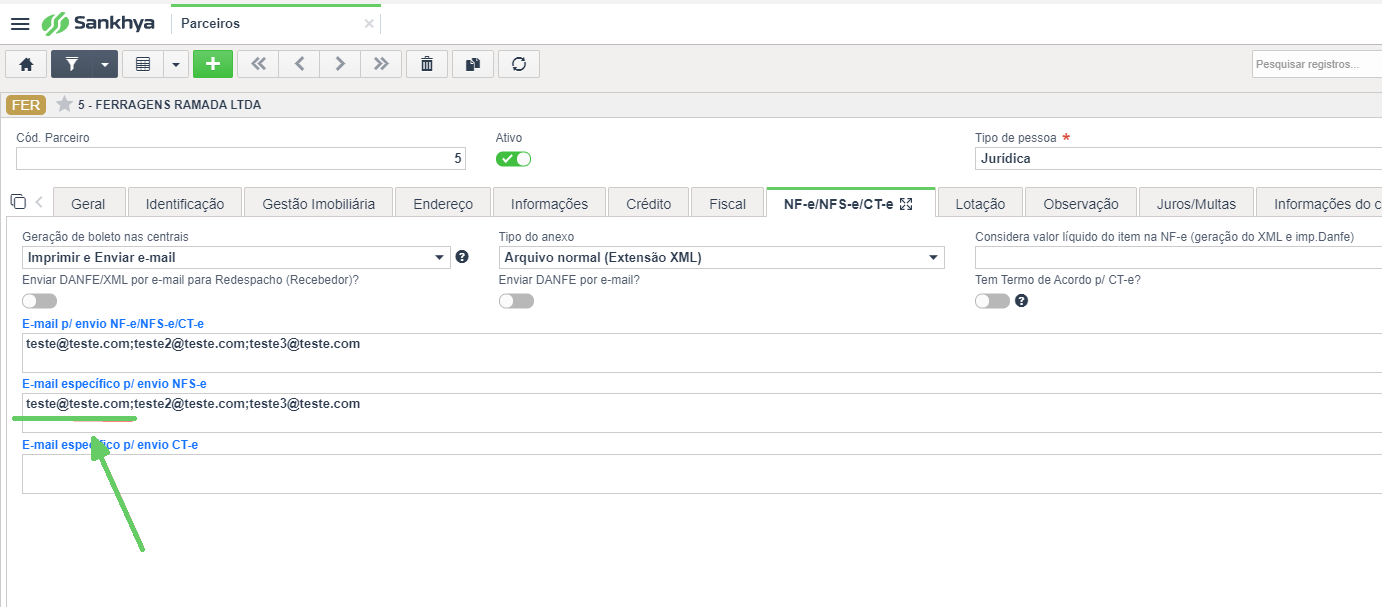Show help for Termo de Acordo CT-e
1382x607 pixels.
tap(1021, 300)
